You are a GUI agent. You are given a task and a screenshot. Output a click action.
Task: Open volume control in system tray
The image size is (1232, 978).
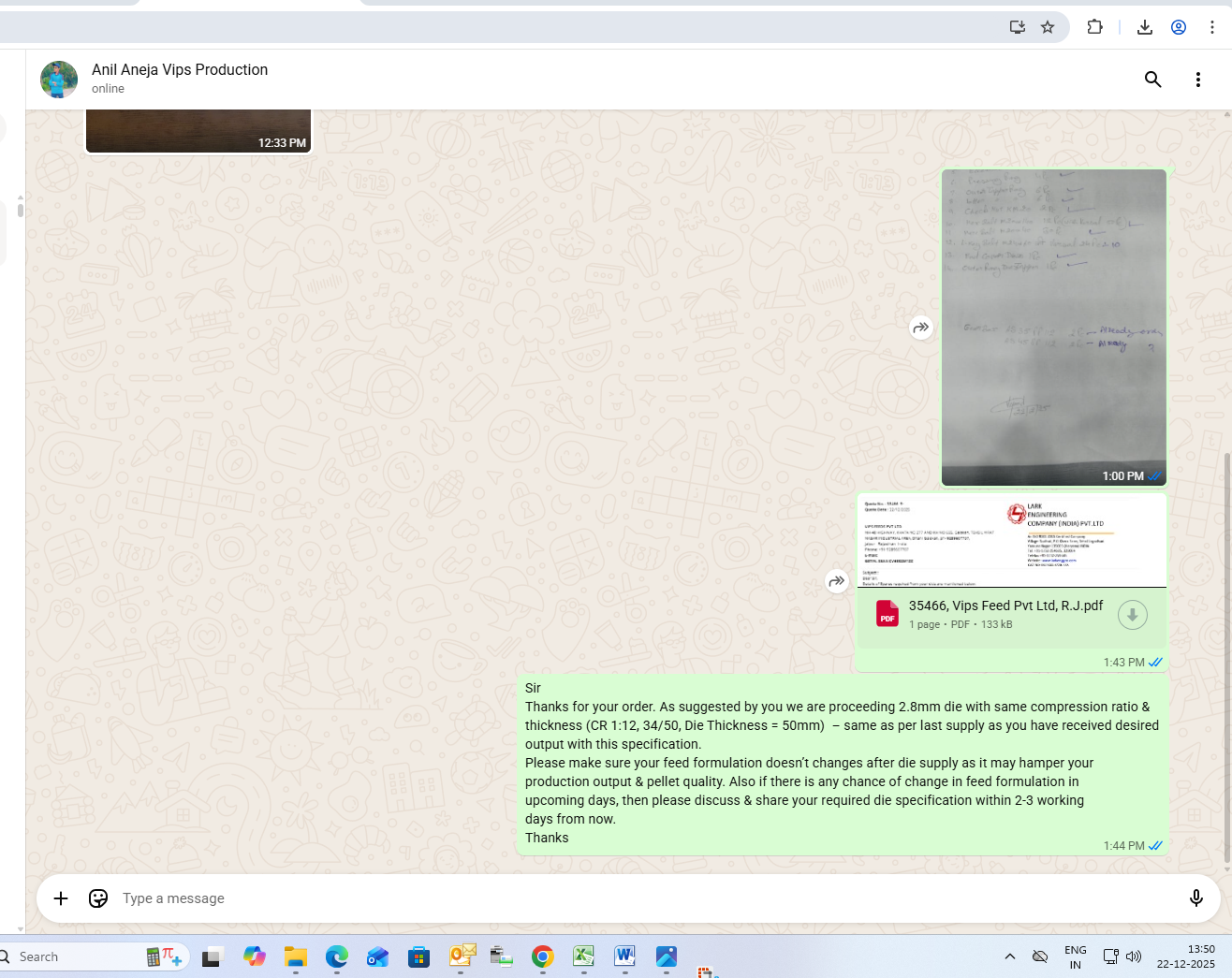(1134, 956)
